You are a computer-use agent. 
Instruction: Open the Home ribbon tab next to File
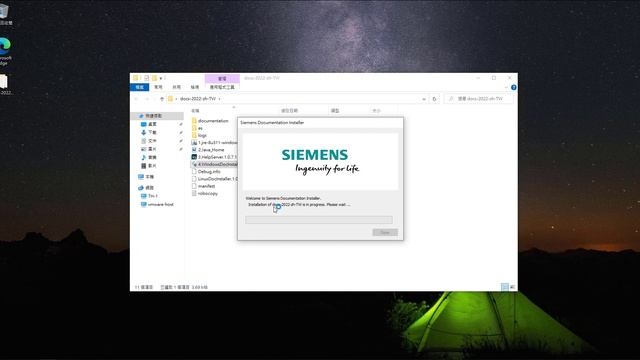click(x=158, y=87)
